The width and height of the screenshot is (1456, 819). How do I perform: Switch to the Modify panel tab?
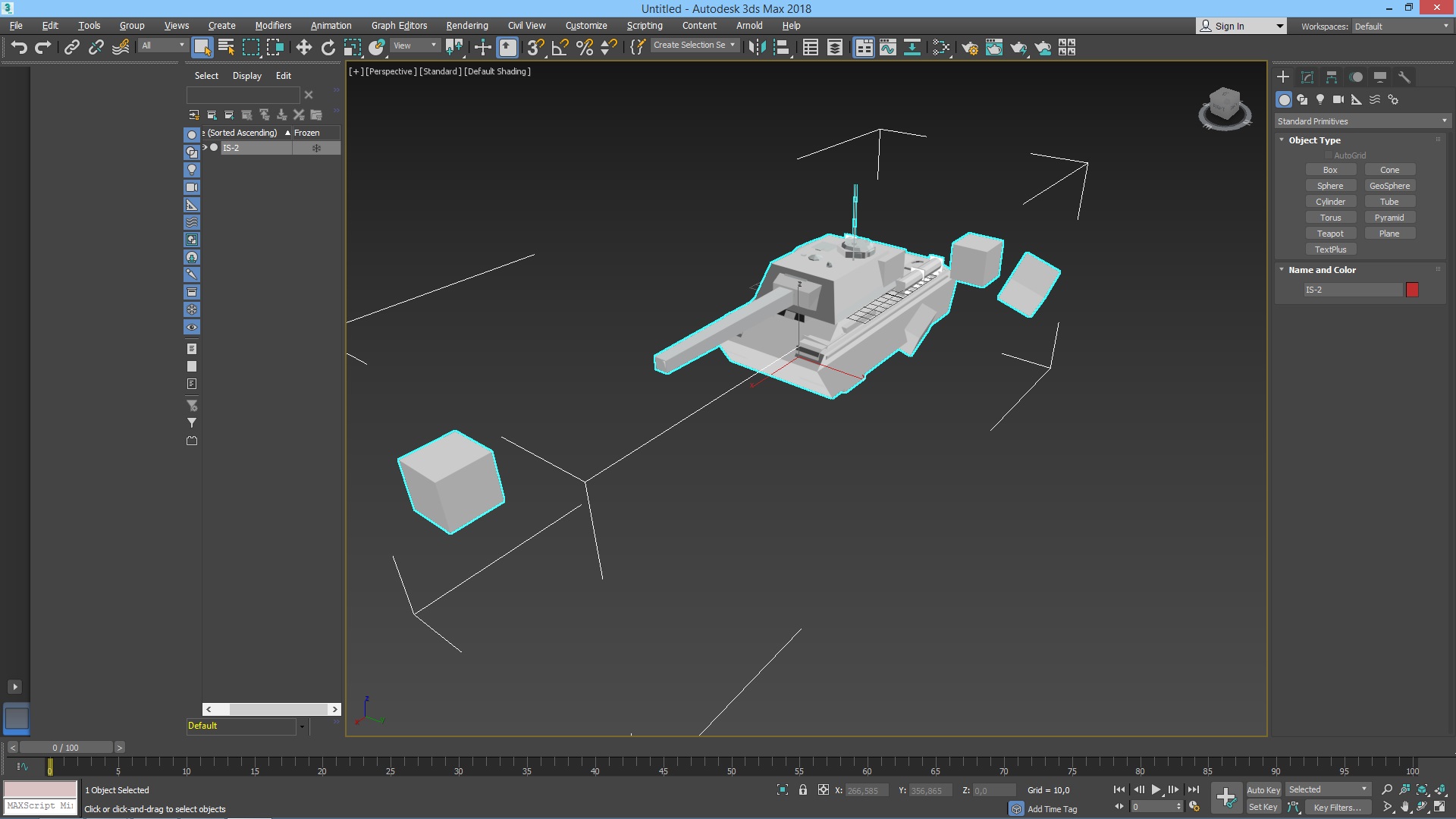1307,77
